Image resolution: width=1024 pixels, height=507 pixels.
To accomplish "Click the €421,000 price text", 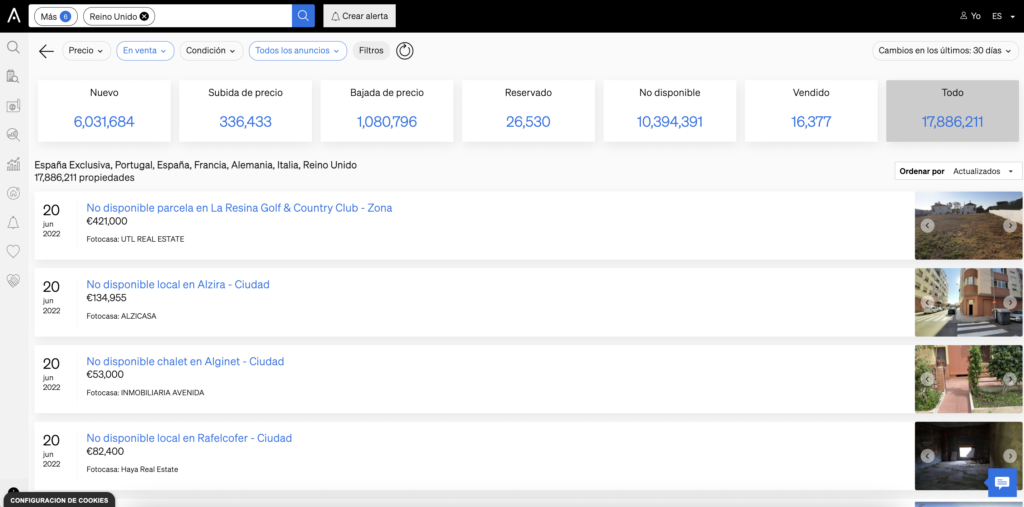I will 107,221.
